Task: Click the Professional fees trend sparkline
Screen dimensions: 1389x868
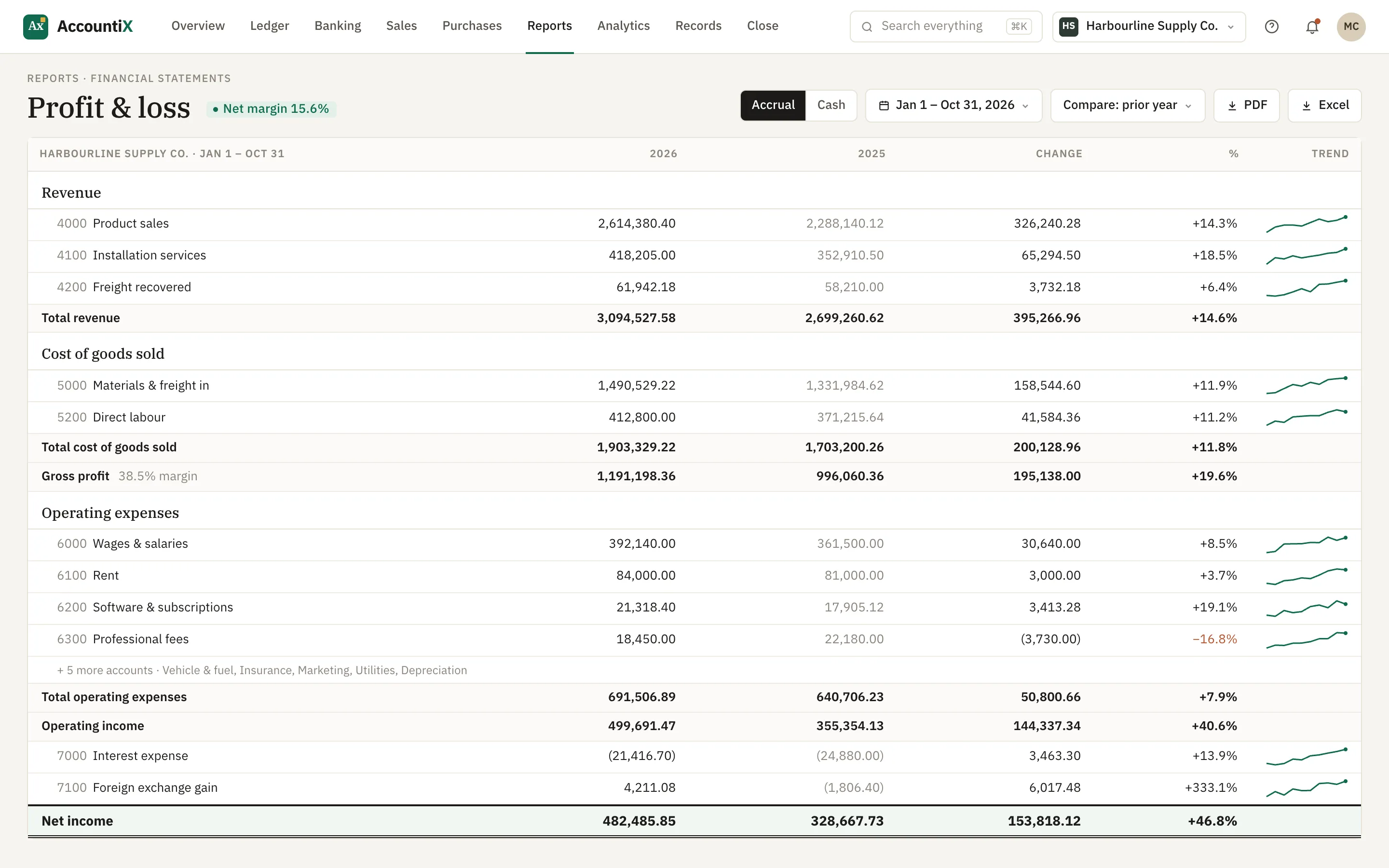Action: pyautogui.click(x=1307, y=639)
